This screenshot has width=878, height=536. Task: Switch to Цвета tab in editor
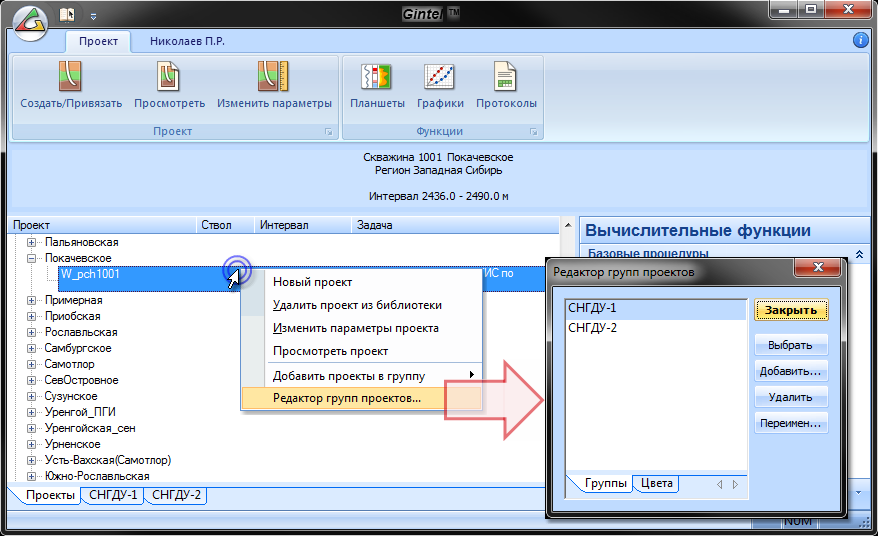[x=656, y=483]
